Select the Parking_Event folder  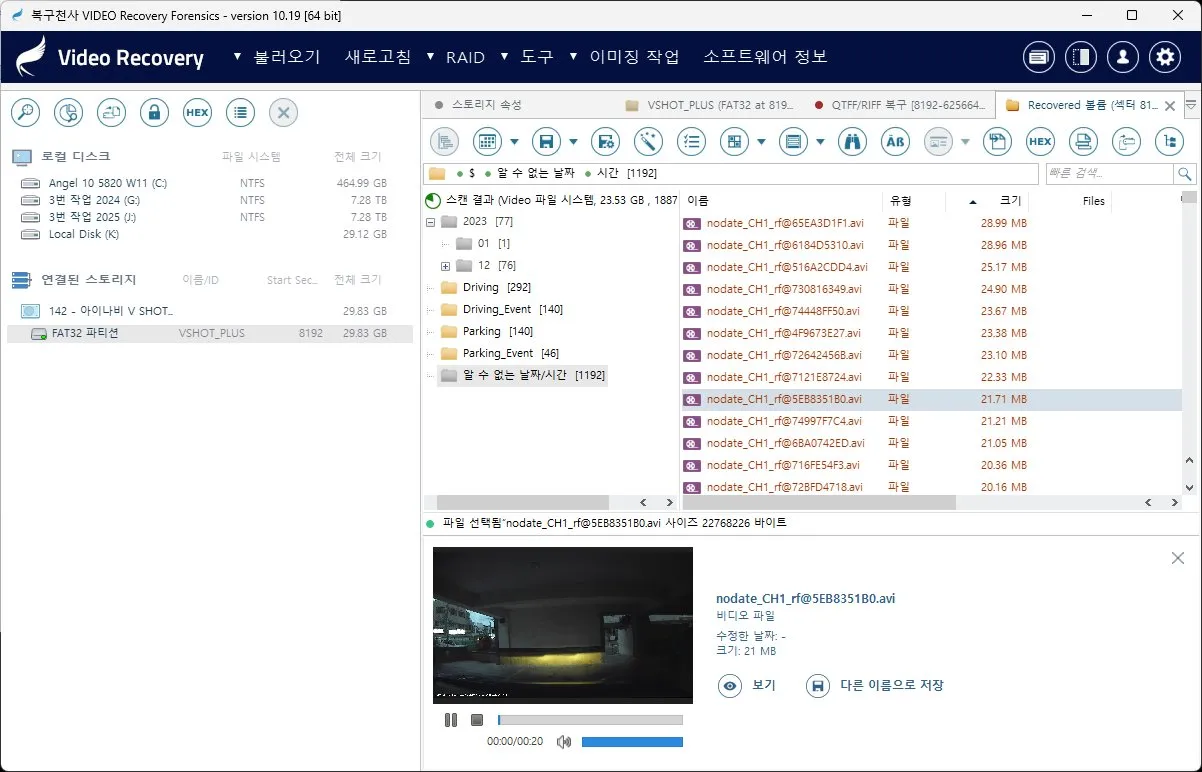click(500, 354)
